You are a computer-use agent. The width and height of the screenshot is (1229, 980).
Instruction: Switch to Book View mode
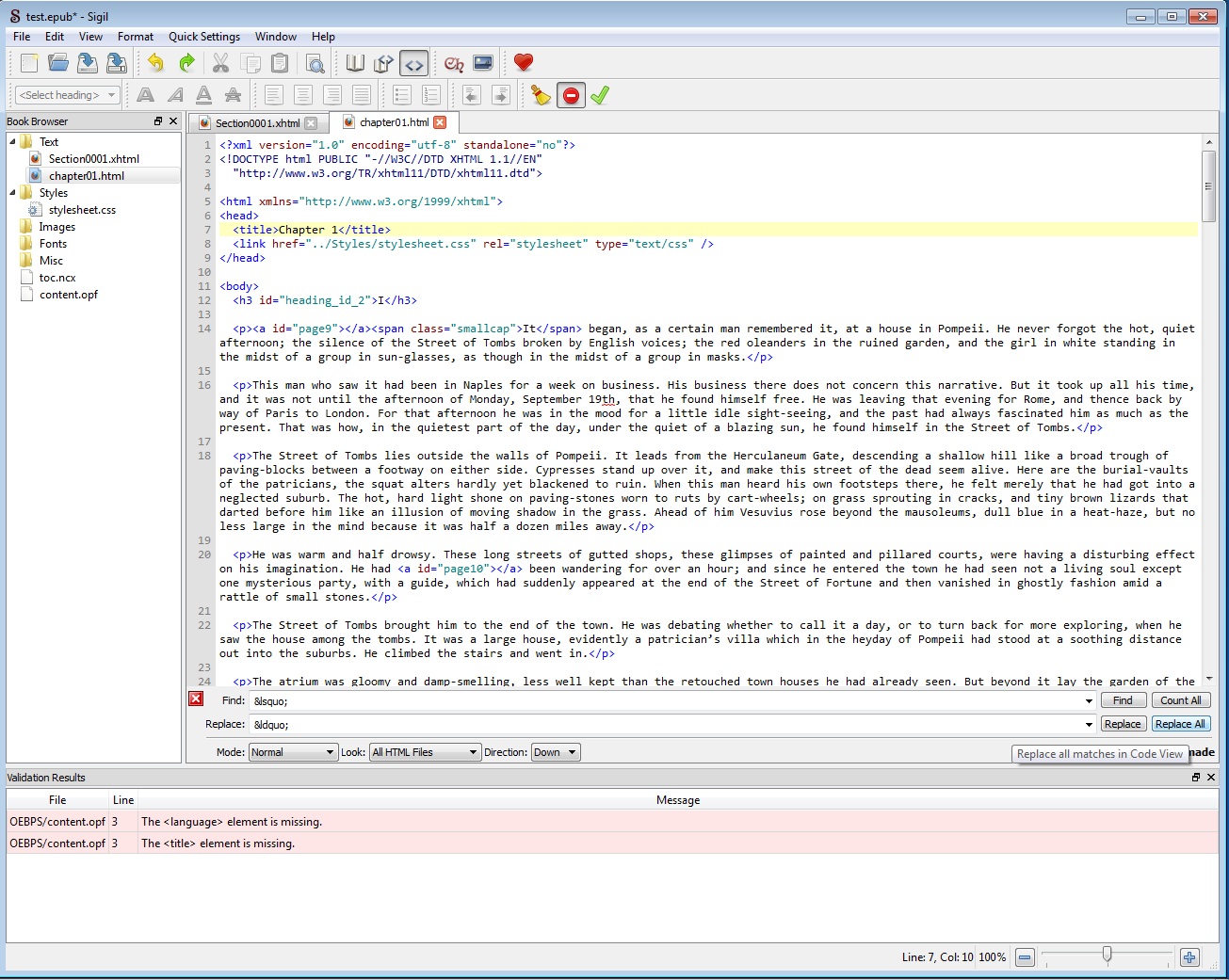[355, 63]
